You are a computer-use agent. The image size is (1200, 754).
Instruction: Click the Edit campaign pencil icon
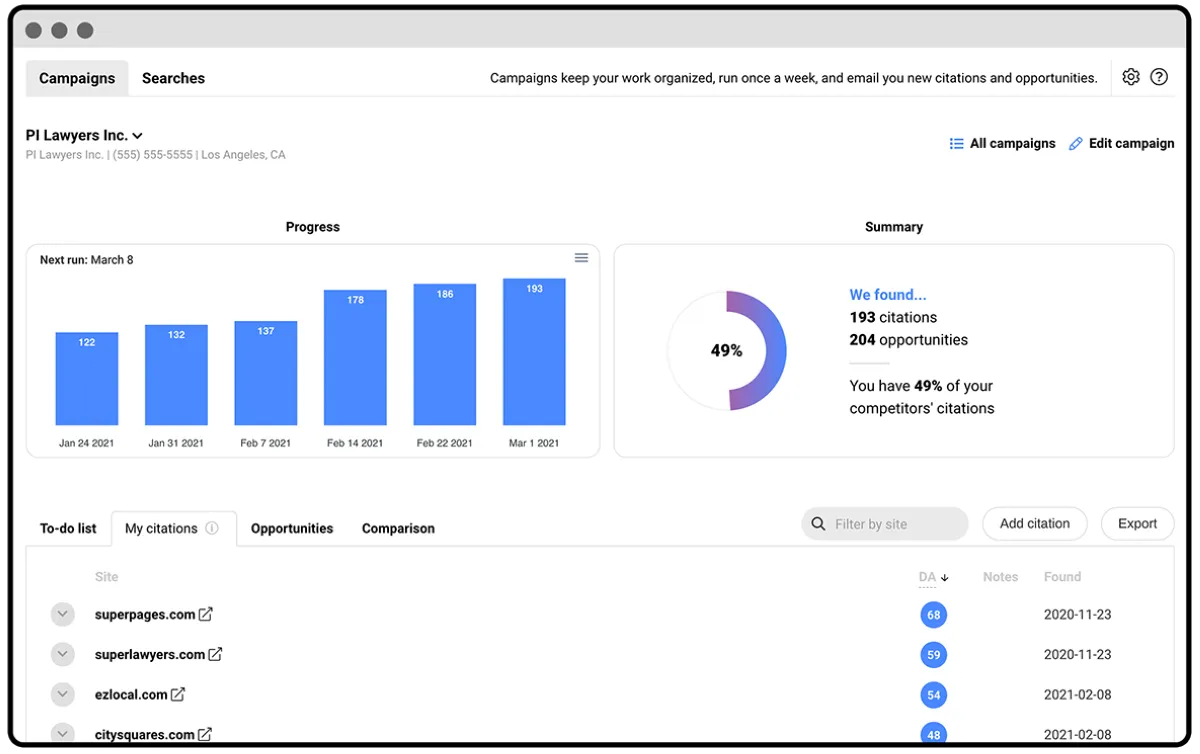(x=1074, y=143)
